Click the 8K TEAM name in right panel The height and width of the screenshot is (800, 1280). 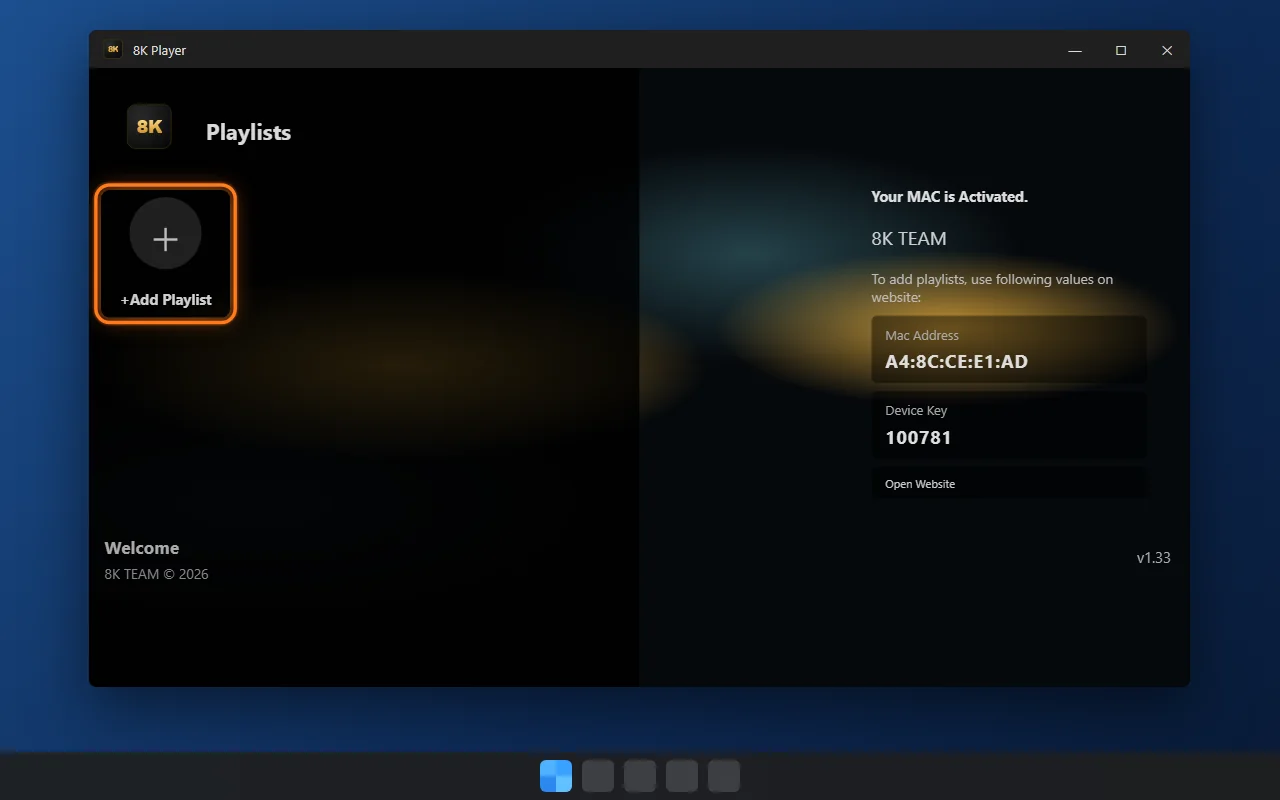click(x=908, y=238)
